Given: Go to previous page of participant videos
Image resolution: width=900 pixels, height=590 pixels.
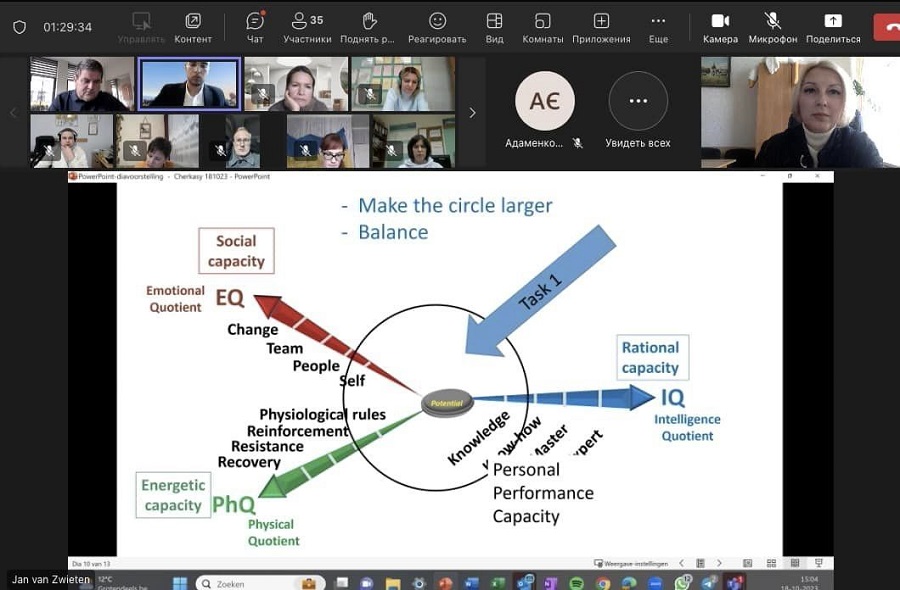Looking at the screenshot, I should (x=13, y=112).
